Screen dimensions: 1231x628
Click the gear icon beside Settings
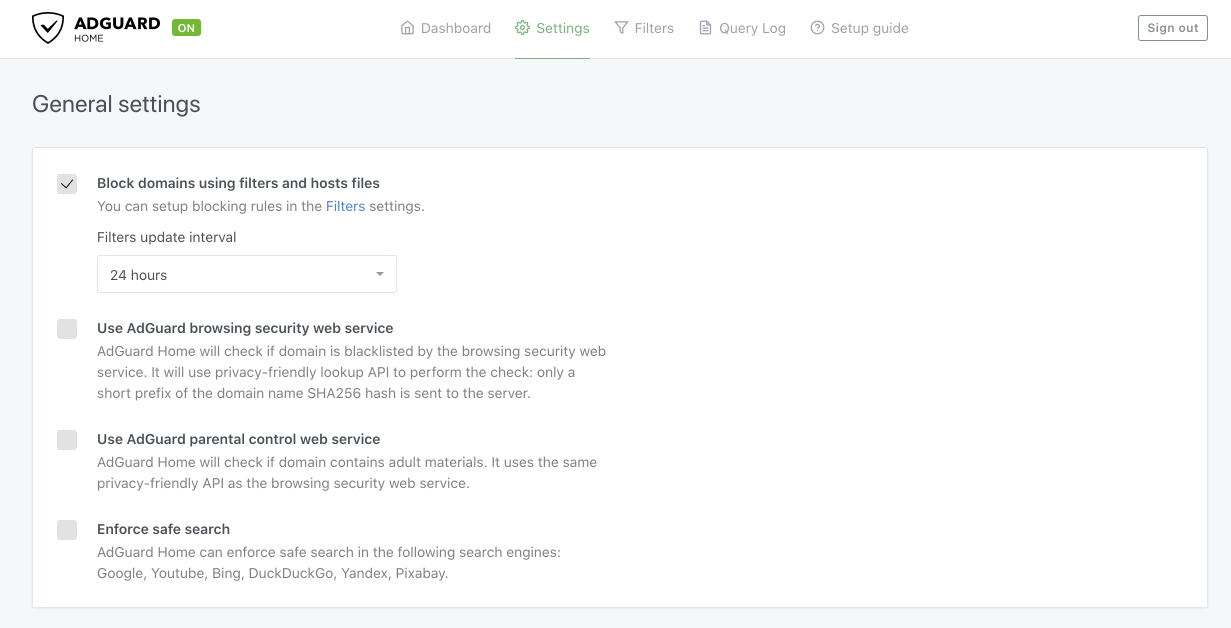(x=522, y=28)
